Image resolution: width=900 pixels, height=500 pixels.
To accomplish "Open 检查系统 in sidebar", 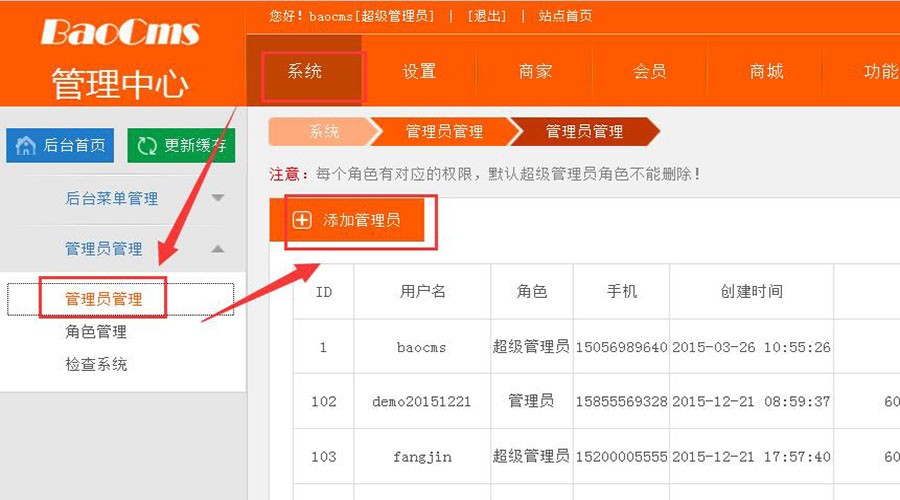I will pyautogui.click(x=96, y=365).
